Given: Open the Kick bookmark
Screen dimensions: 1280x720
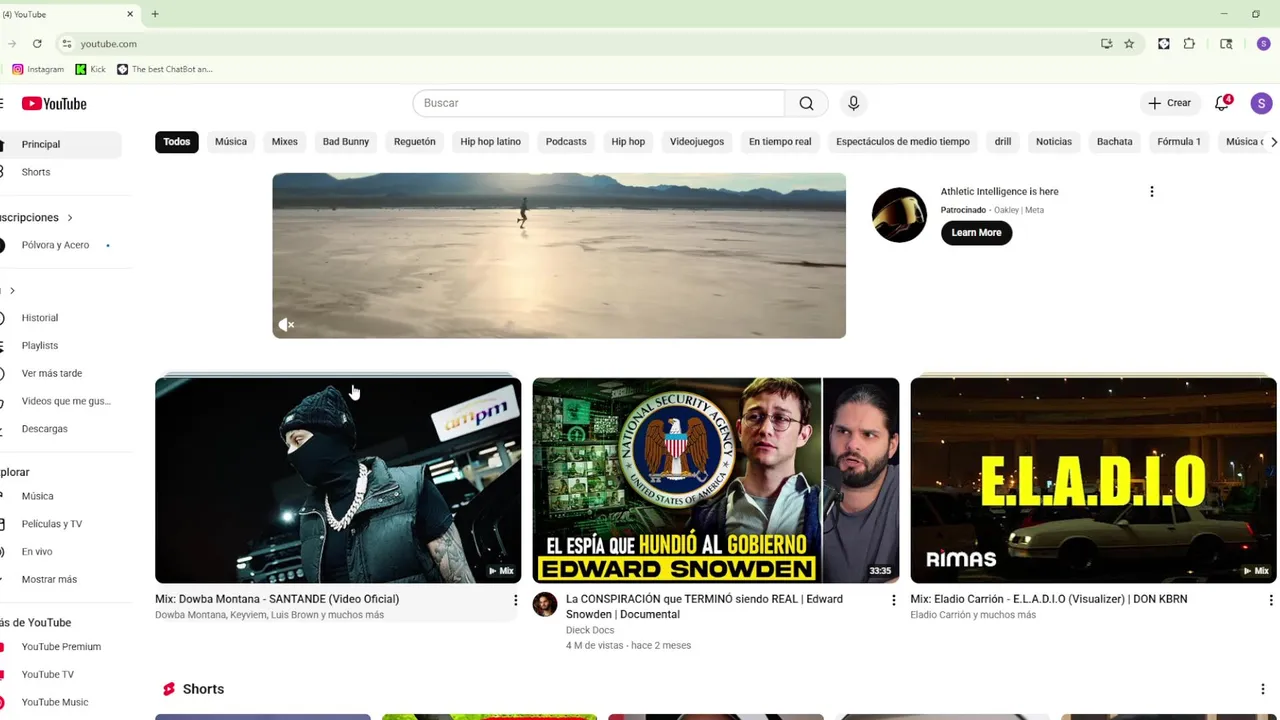Looking at the screenshot, I should tap(90, 69).
